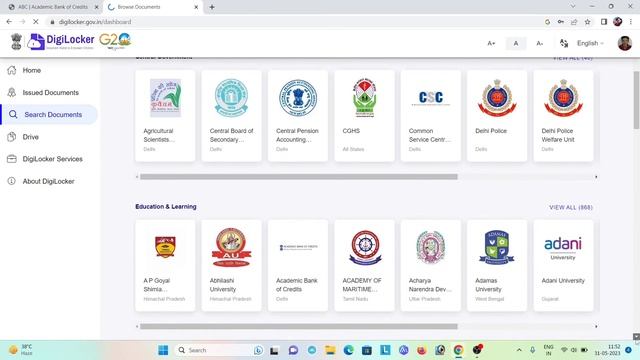Open Agricultural Scientists card
This screenshot has width=640, height=360.
(165, 116)
